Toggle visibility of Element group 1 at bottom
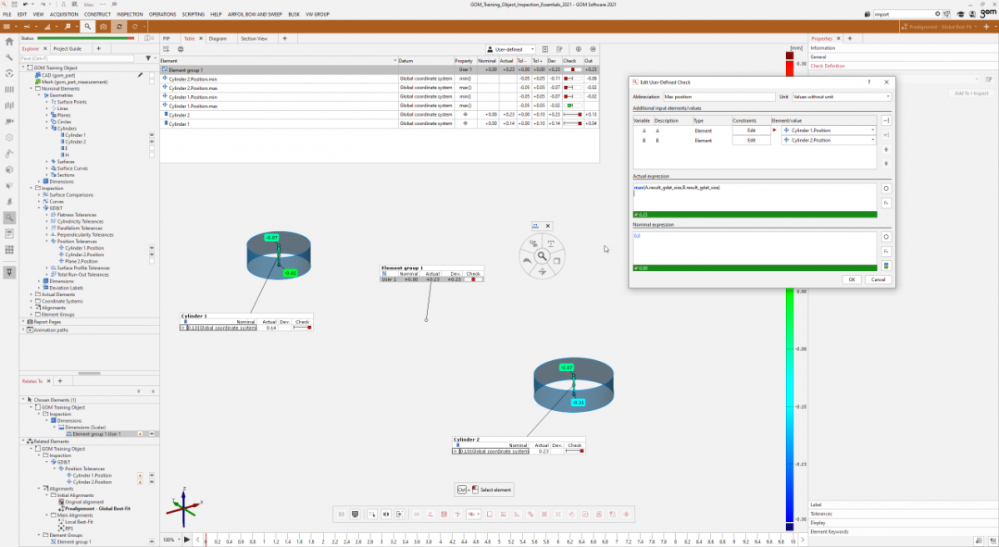 point(152,541)
